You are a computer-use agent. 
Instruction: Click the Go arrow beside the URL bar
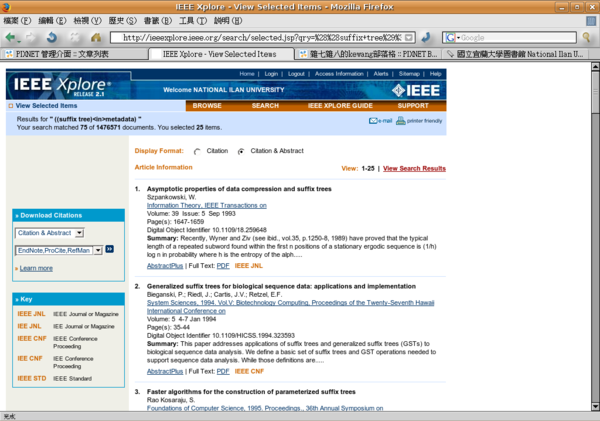coord(426,37)
